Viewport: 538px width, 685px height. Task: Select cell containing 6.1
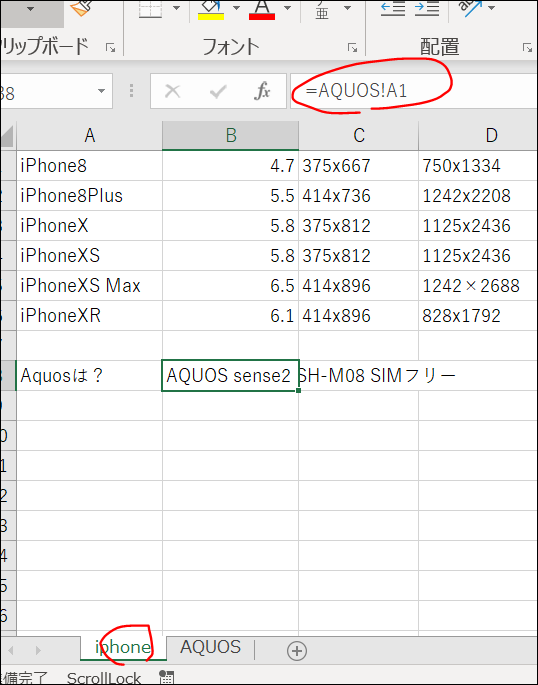(x=231, y=315)
